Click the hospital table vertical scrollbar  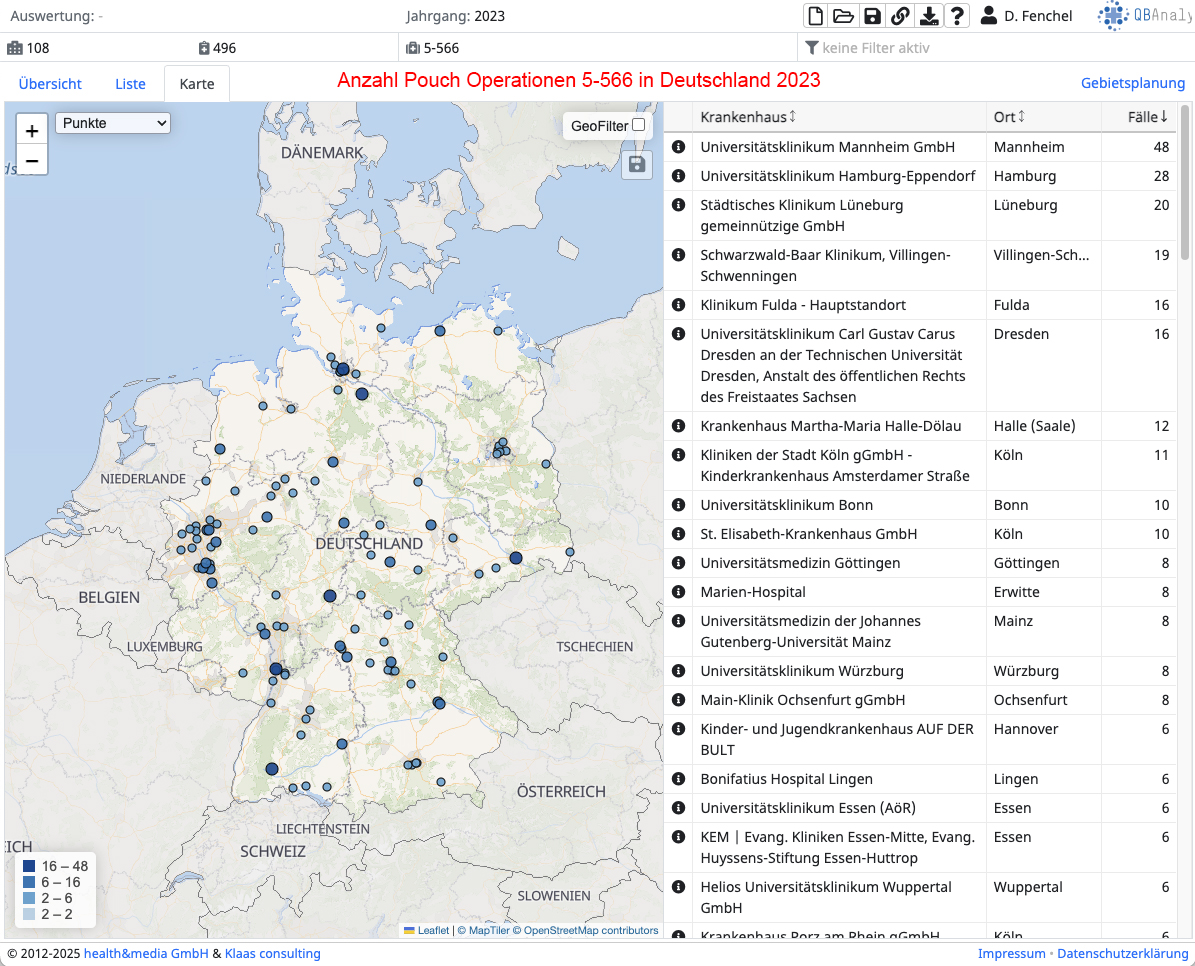click(1185, 183)
